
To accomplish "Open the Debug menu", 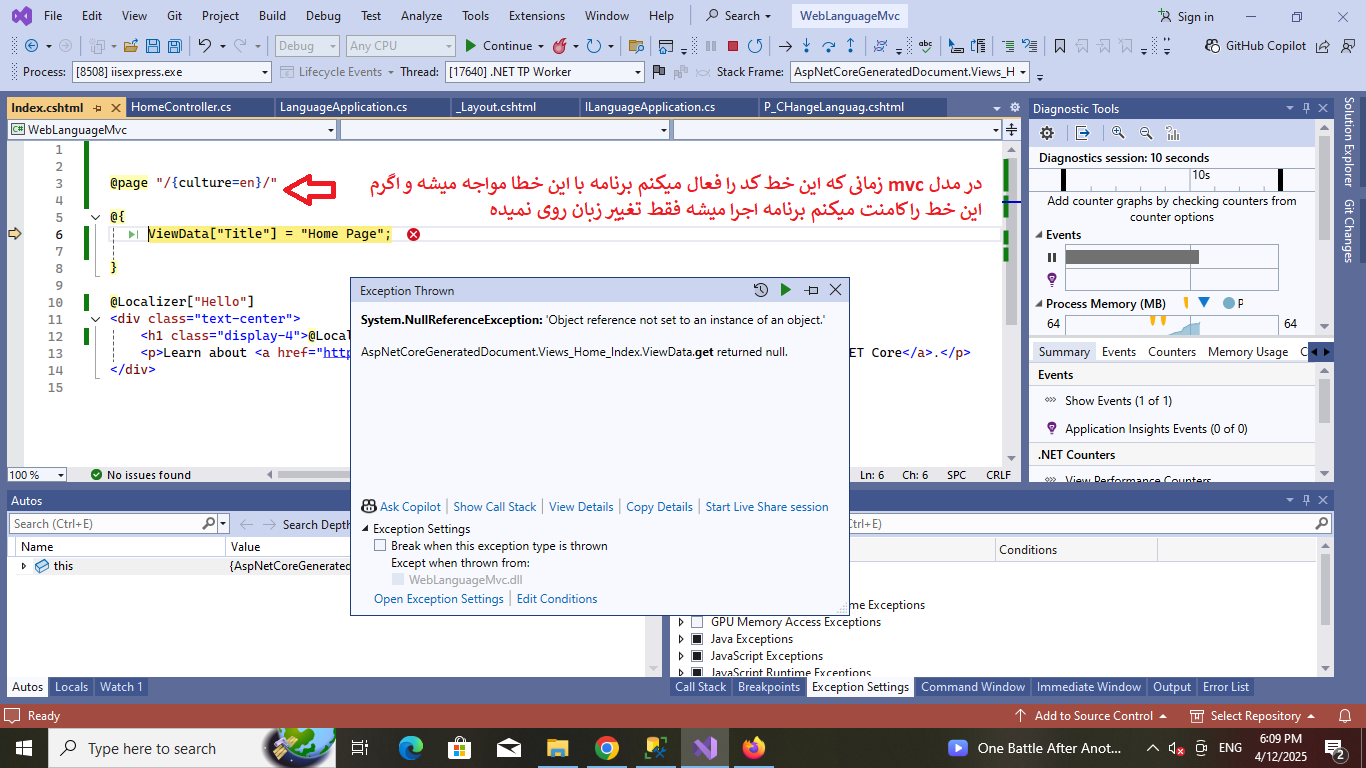I will pos(323,16).
